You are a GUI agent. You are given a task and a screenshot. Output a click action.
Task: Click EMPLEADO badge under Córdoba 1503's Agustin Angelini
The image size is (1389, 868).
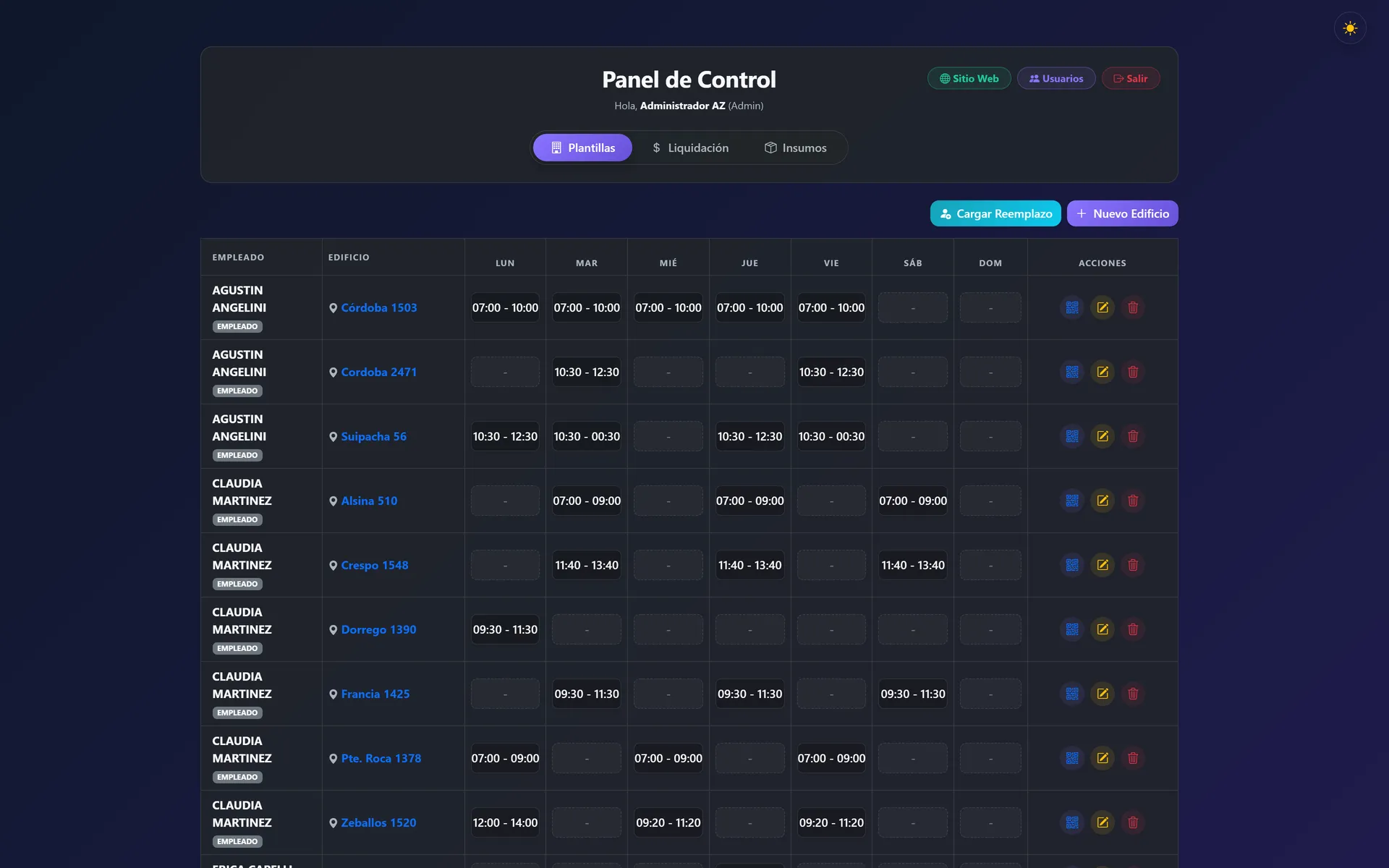point(237,326)
